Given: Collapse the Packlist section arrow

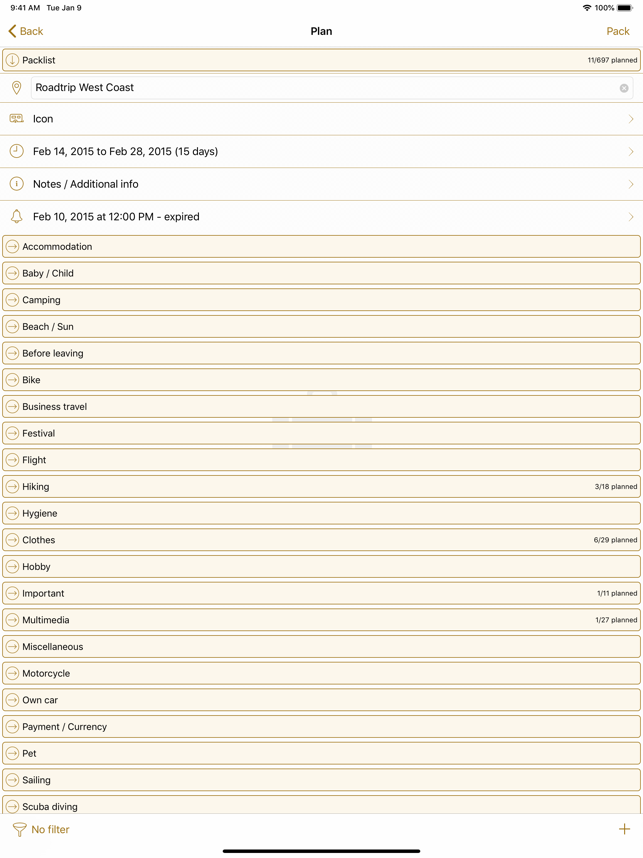Looking at the screenshot, I should coord(12,61).
